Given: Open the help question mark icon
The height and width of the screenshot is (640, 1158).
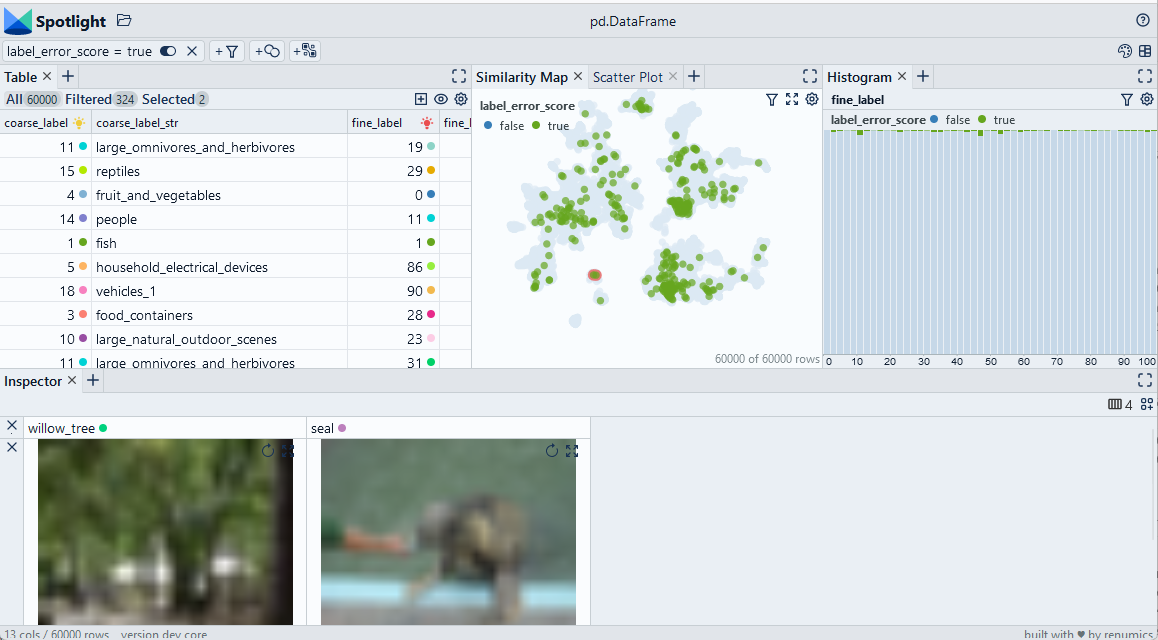Looking at the screenshot, I should [1142, 21].
